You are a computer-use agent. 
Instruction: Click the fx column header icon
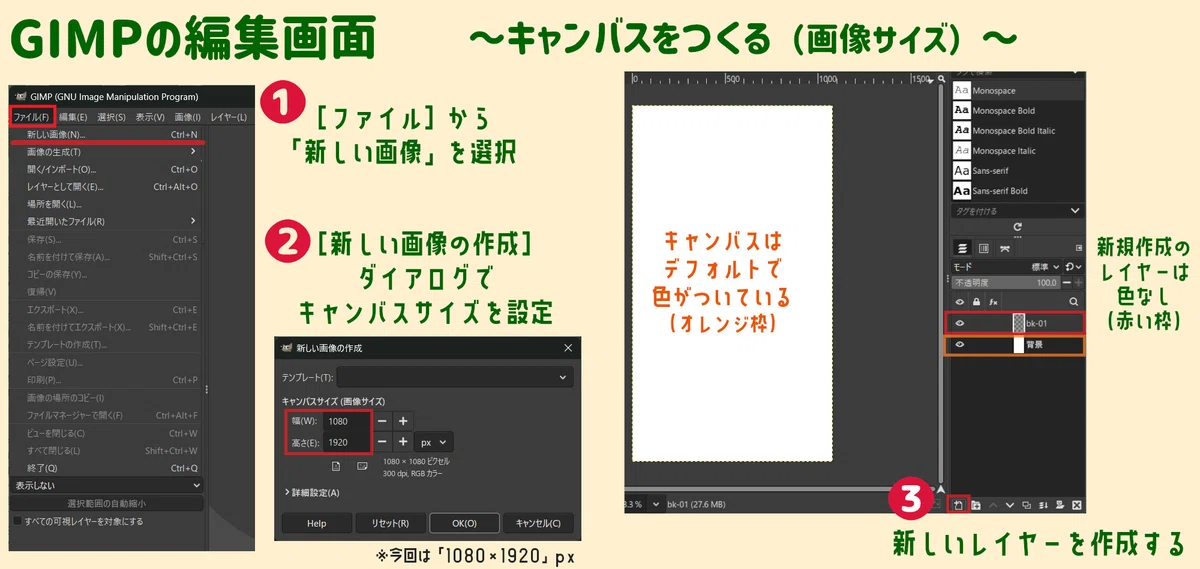click(x=994, y=301)
